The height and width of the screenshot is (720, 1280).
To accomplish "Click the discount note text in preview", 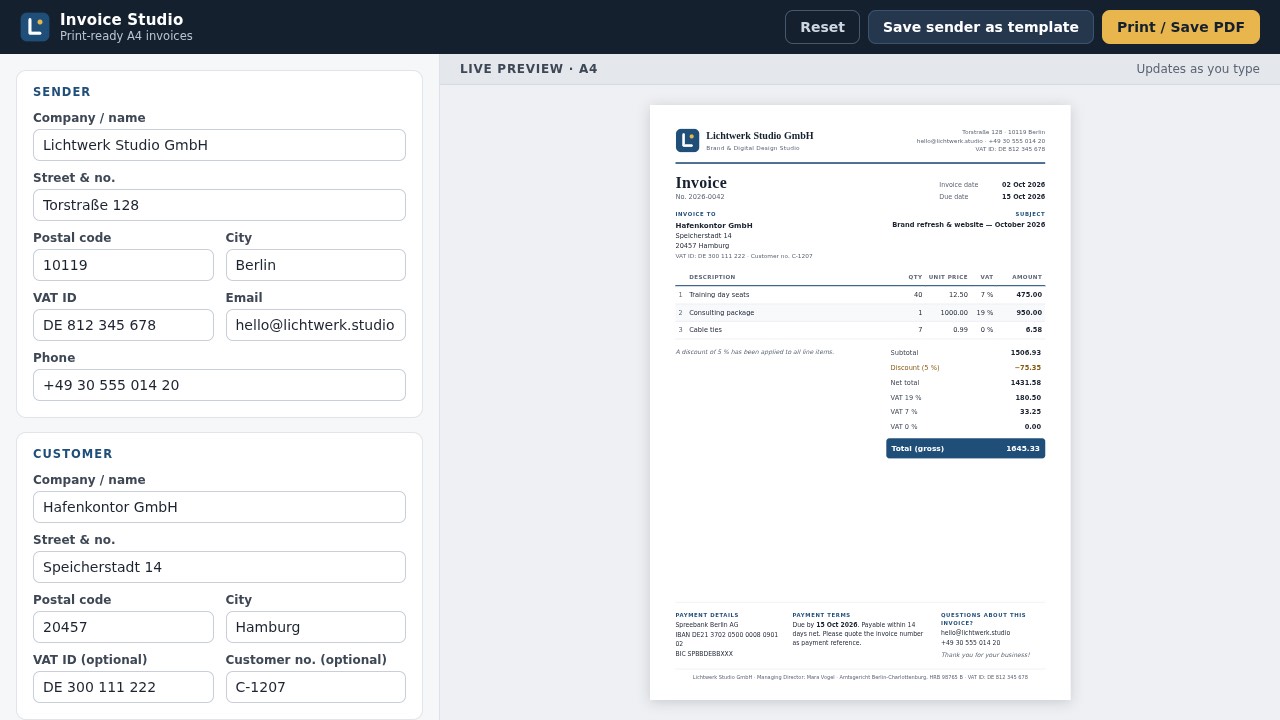I will tap(754, 352).
